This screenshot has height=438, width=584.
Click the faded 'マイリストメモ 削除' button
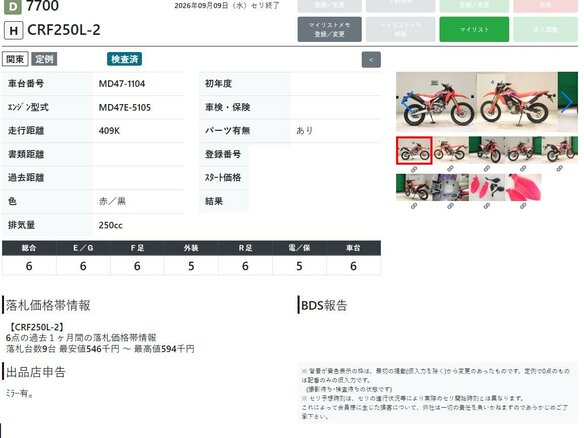[400, 29]
